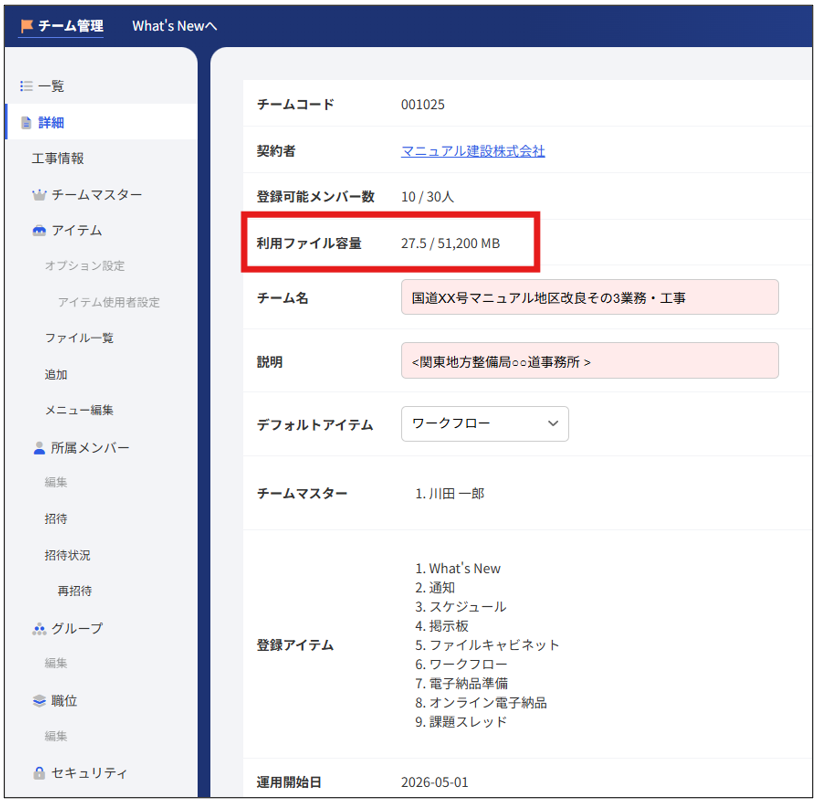Image resolution: width=815 pixels, height=801 pixels.
Task: Open グループ section in sidebar
Action: point(77,628)
